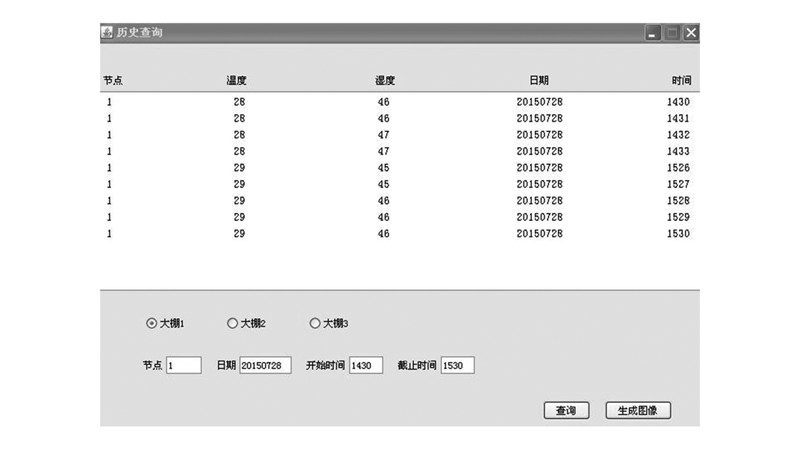Pick the last row with time 1530

point(400,233)
